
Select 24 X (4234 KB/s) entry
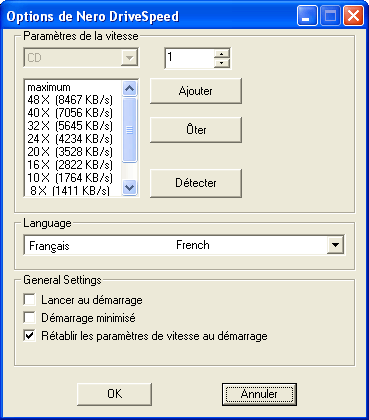point(73,139)
